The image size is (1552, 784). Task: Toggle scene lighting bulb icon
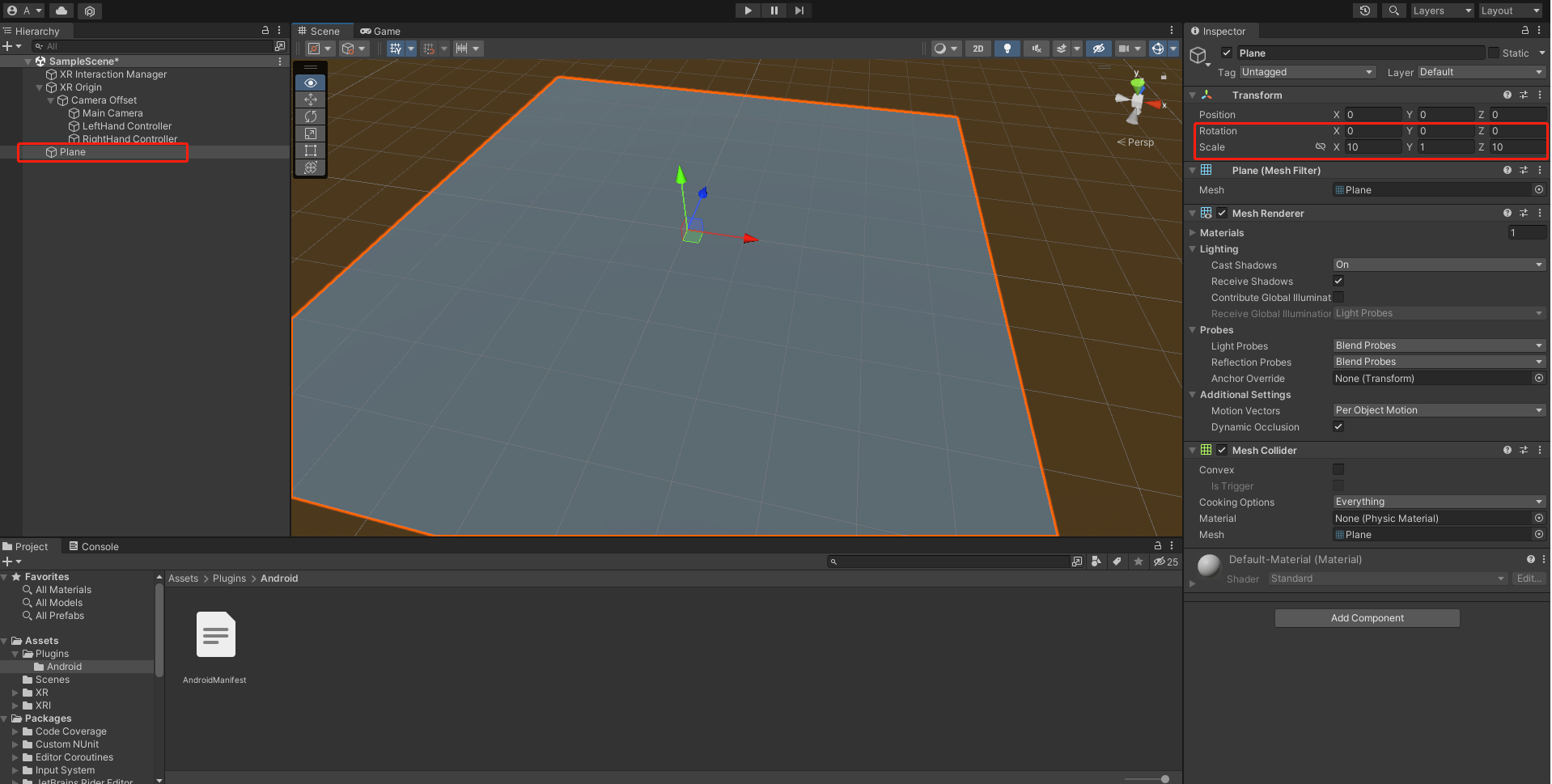pyautogui.click(x=1007, y=49)
